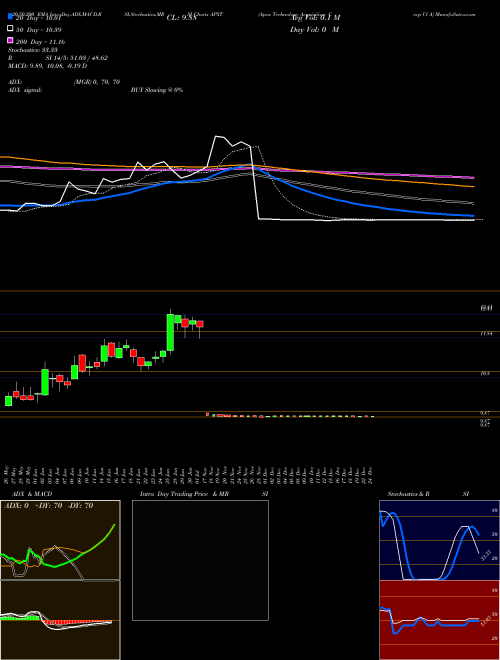Click the last red candlestick before the gap
Screen dimensions: 500x660
click(x=199, y=324)
